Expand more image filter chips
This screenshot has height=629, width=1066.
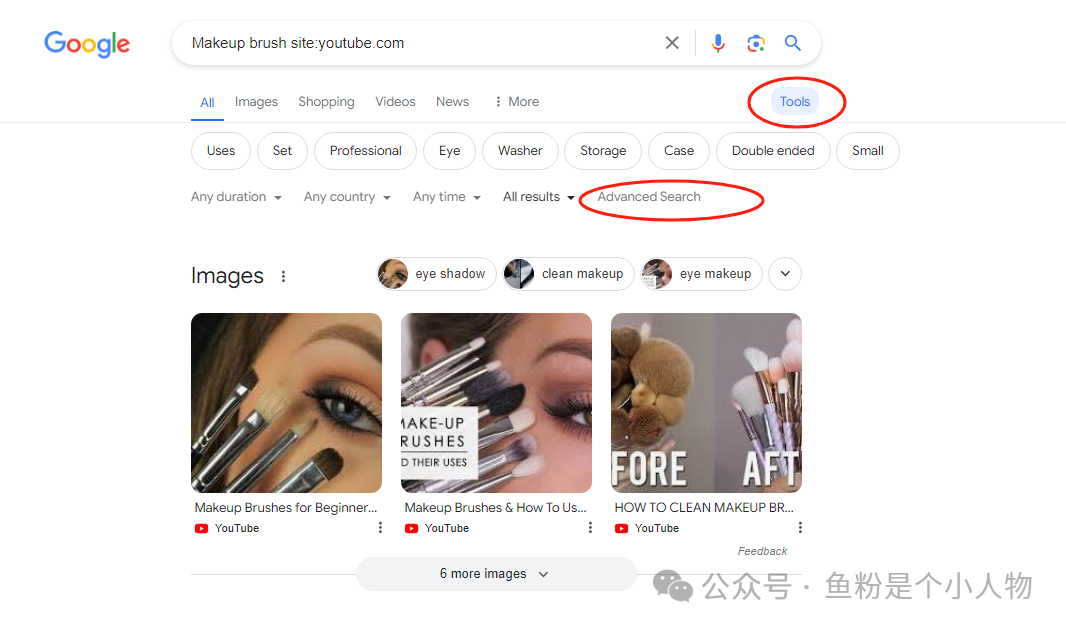785,274
